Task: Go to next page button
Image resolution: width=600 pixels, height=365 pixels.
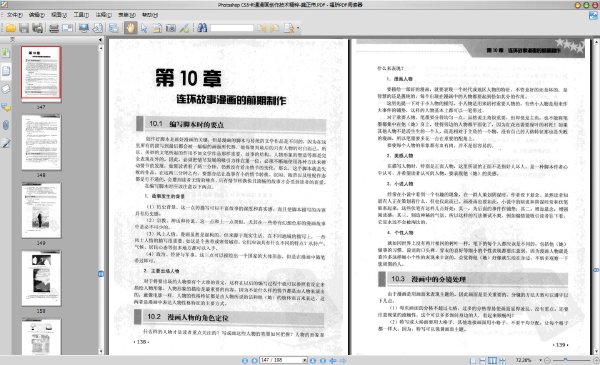Action: 313,360
